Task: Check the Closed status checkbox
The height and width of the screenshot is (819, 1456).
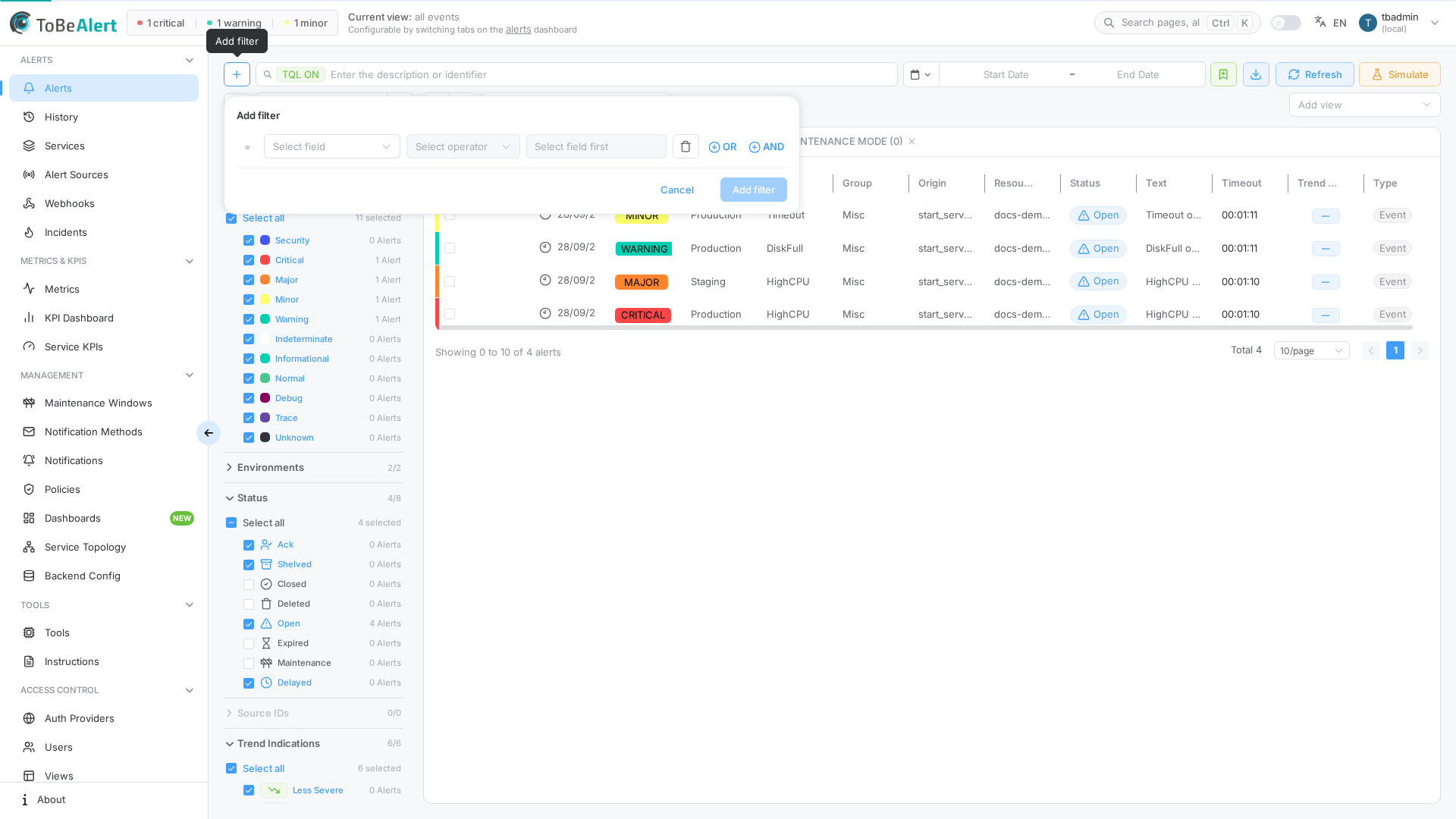Action: [249, 584]
